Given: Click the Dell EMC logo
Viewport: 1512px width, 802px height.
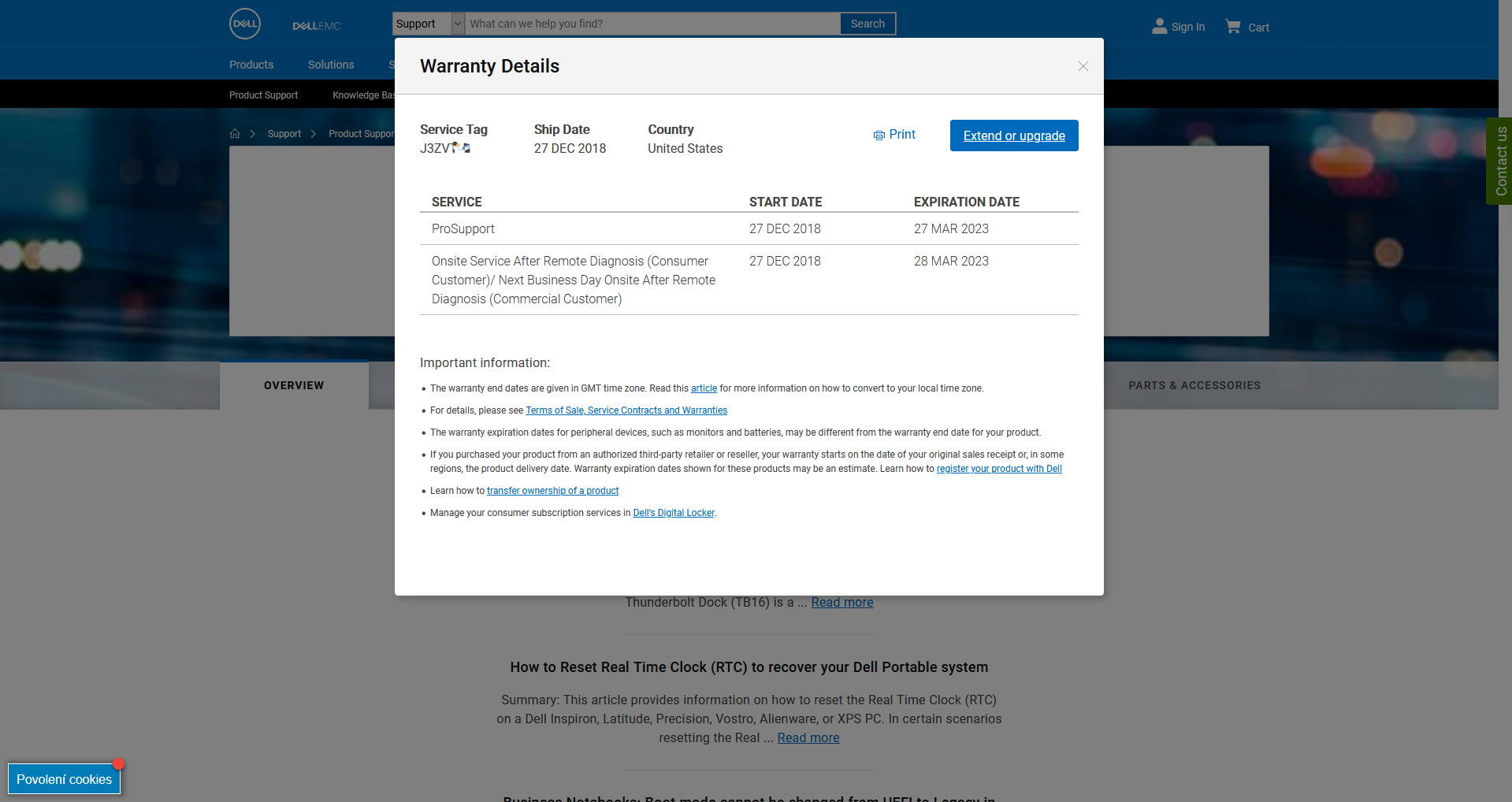Looking at the screenshot, I should tap(316, 26).
